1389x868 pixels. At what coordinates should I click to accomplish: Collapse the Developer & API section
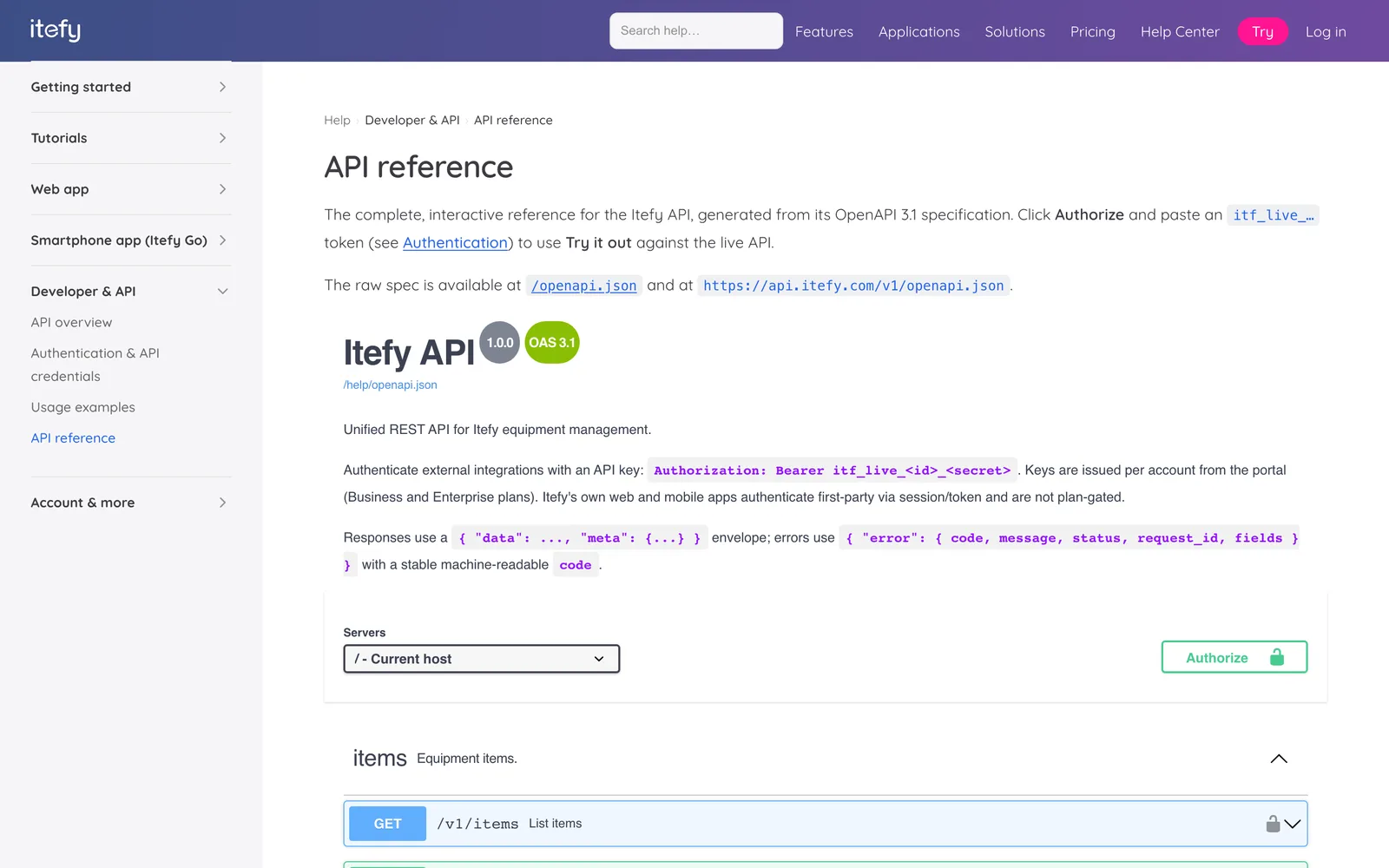pyautogui.click(x=131, y=292)
